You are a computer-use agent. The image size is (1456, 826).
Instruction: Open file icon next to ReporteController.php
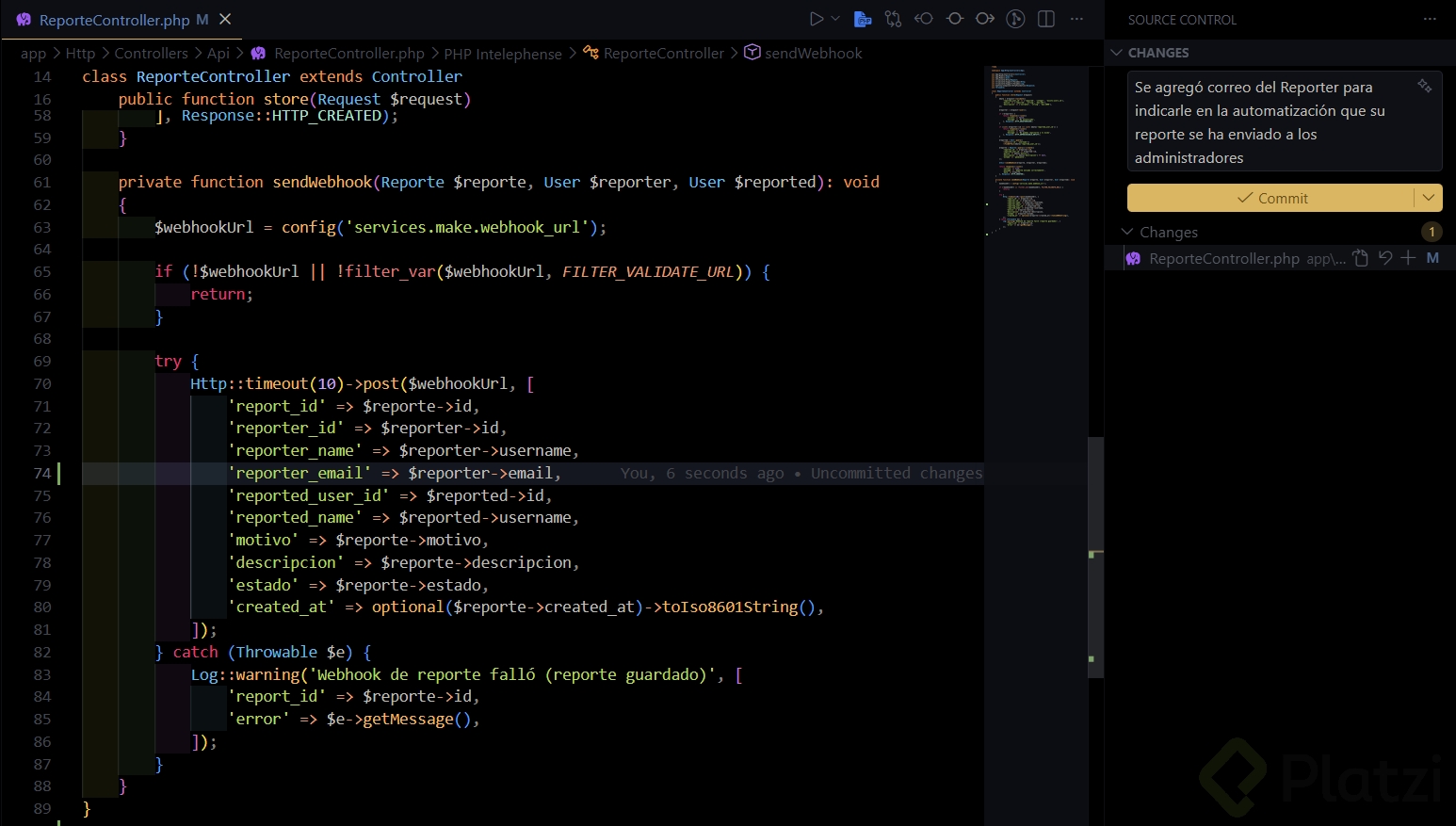point(1360,258)
